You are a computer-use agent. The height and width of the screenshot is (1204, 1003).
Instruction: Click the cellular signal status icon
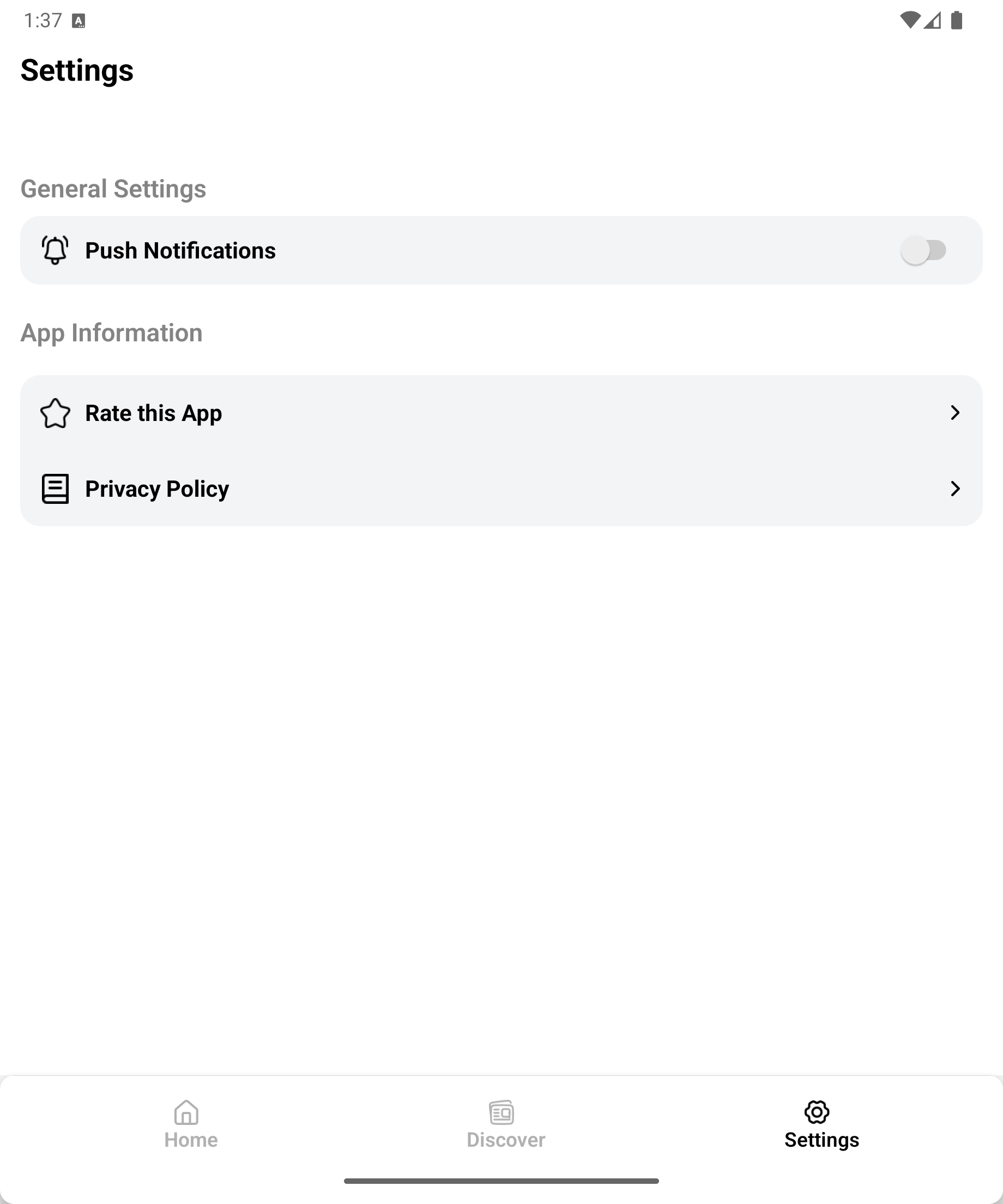click(933, 21)
